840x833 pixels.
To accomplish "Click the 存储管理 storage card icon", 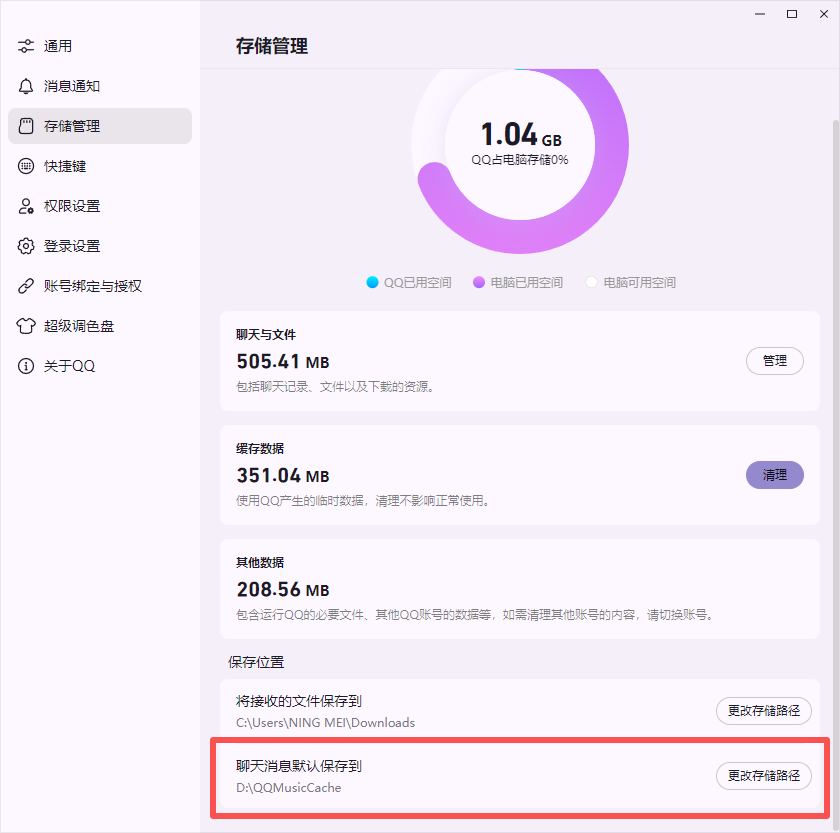I will (26, 126).
